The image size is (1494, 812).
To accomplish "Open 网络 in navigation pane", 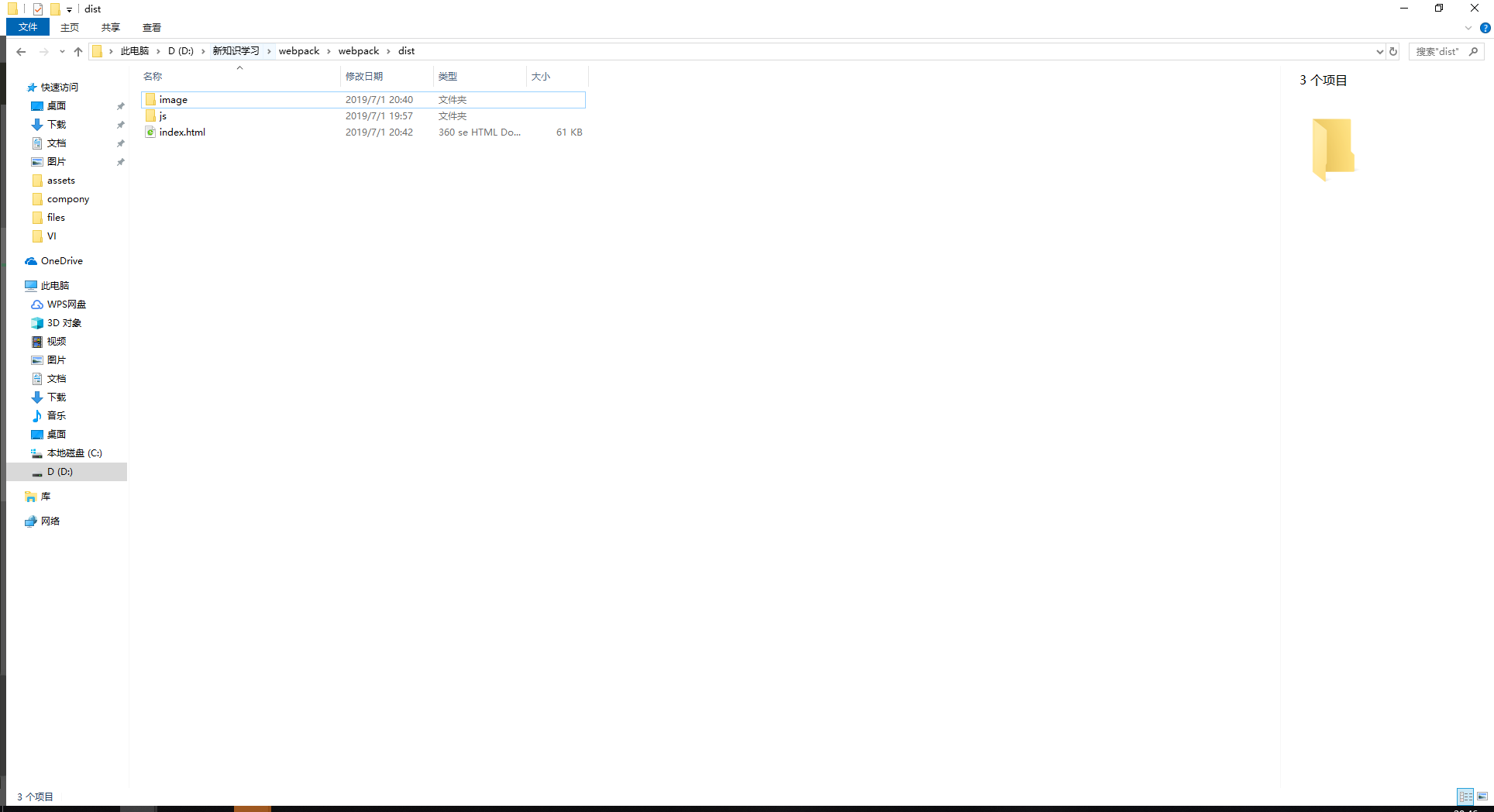I will [50, 521].
